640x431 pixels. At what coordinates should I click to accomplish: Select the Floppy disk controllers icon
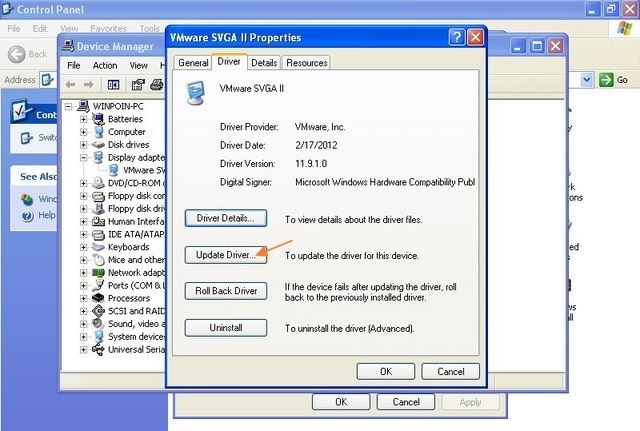98,196
